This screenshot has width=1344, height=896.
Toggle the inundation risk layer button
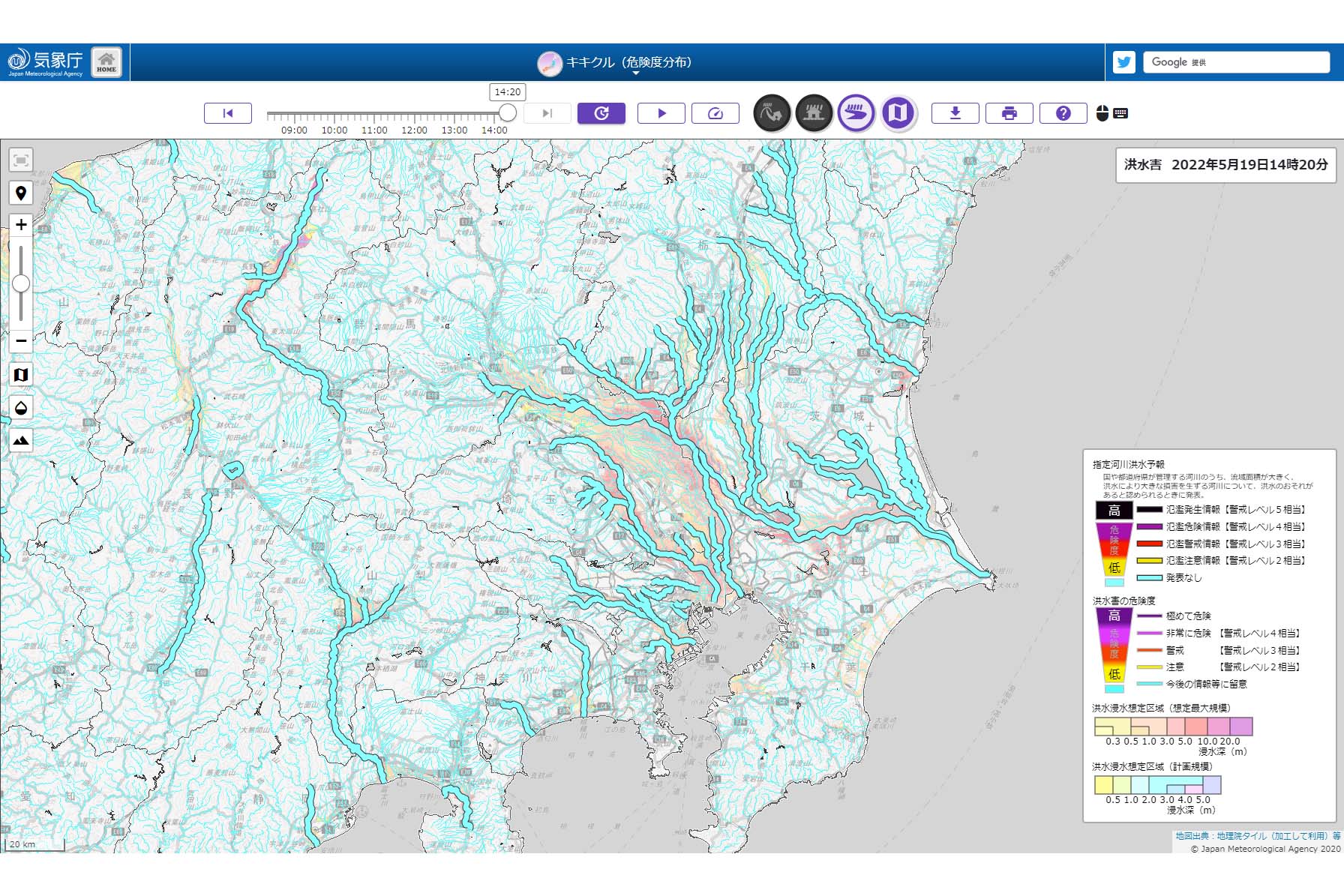click(x=814, y=114)
